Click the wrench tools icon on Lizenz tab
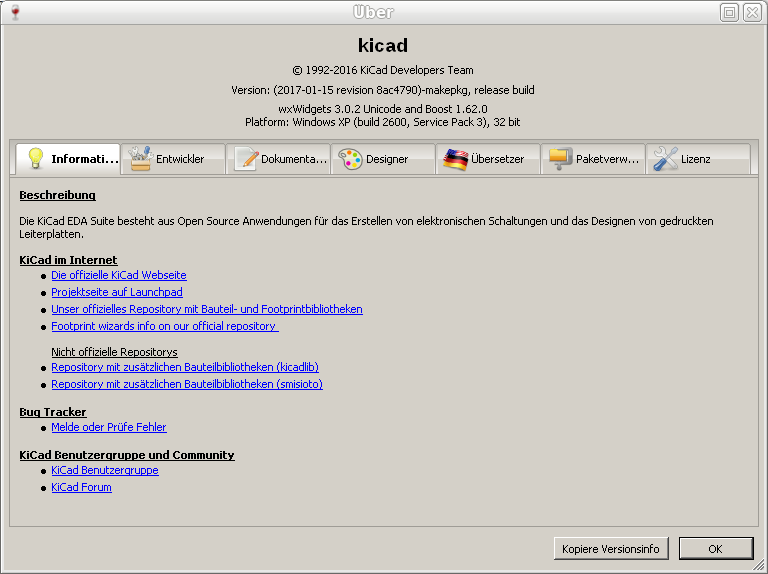The width and height of the screenshot is (768, 574). [x=666, y=159]
